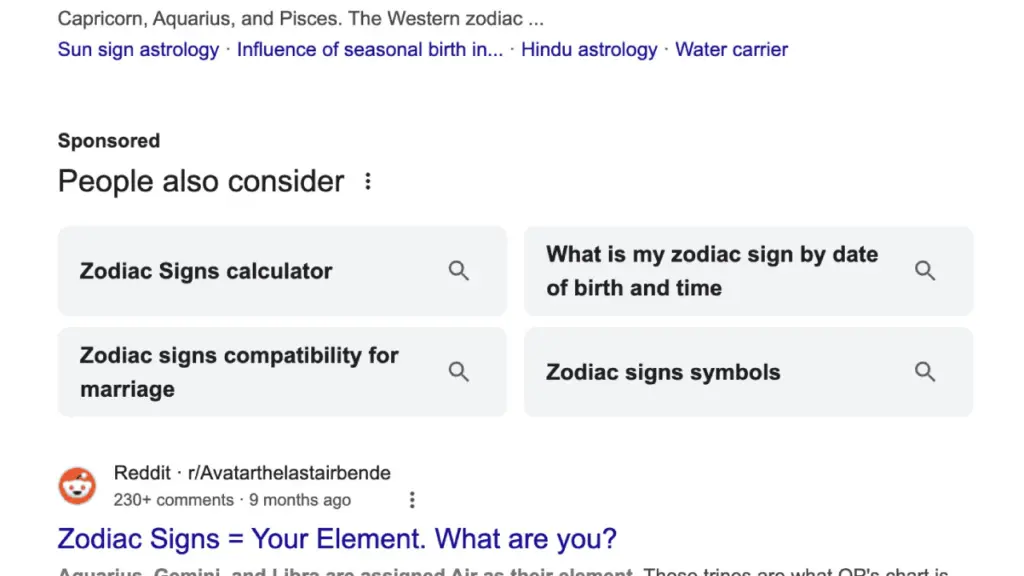Click search icon for Zodiac Signs calculator
Screen dimensions: 1024x576
point(459,271)
